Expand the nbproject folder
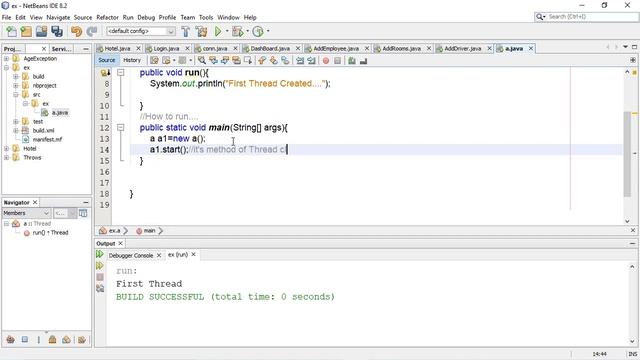This screenshot has width=640, height=360. (x=16, y=85)
